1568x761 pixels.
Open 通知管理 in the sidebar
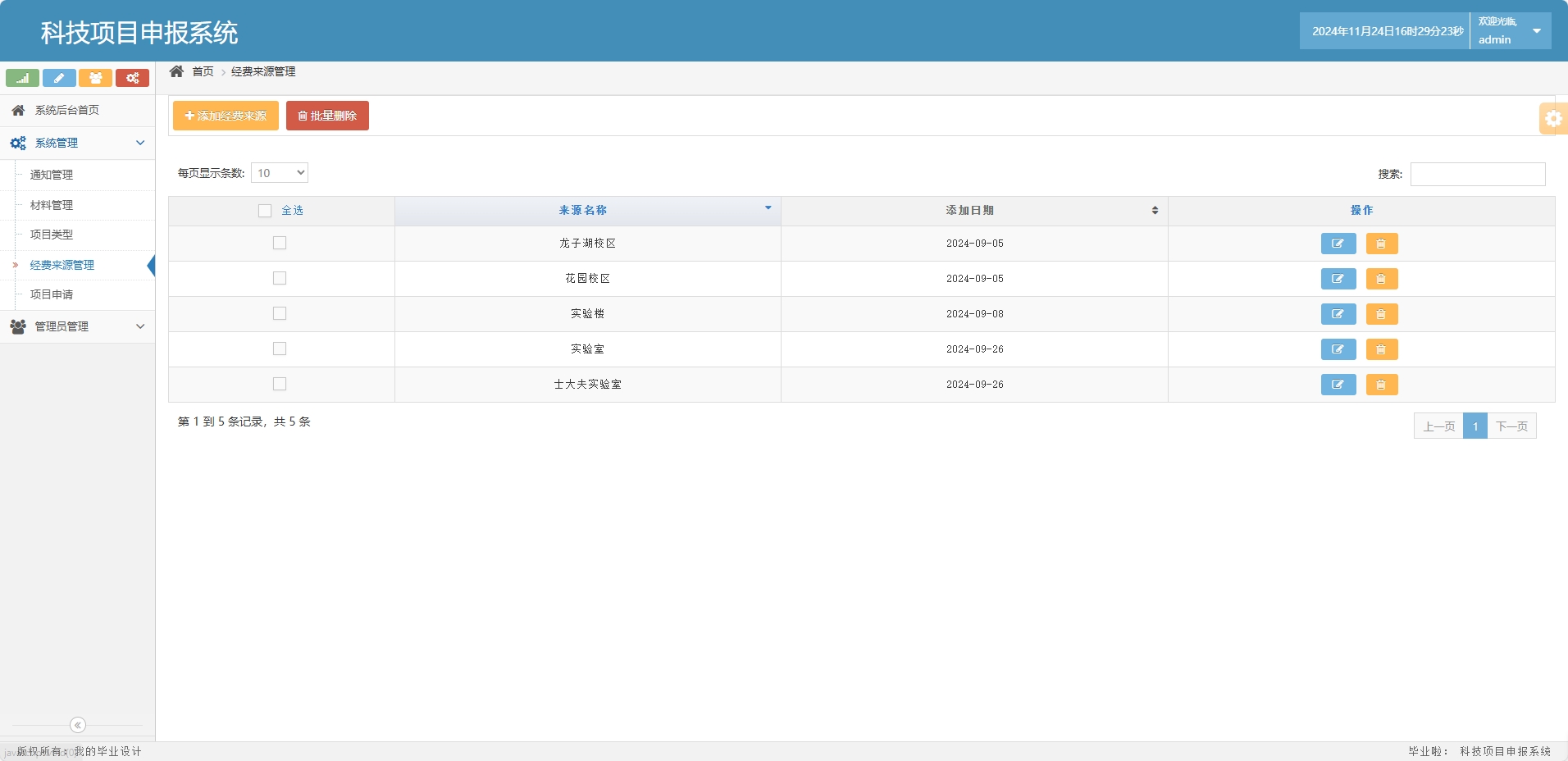(x=52, y=175)
